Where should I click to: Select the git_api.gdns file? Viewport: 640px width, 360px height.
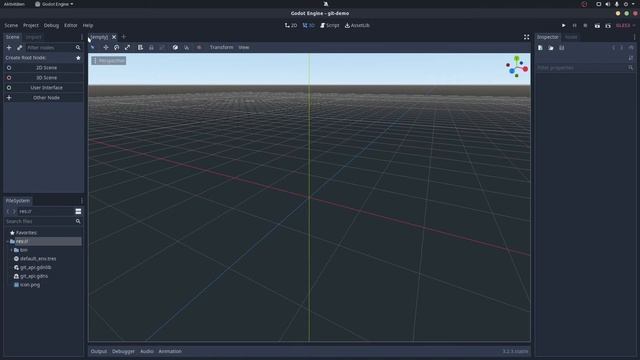coord(34,276)
